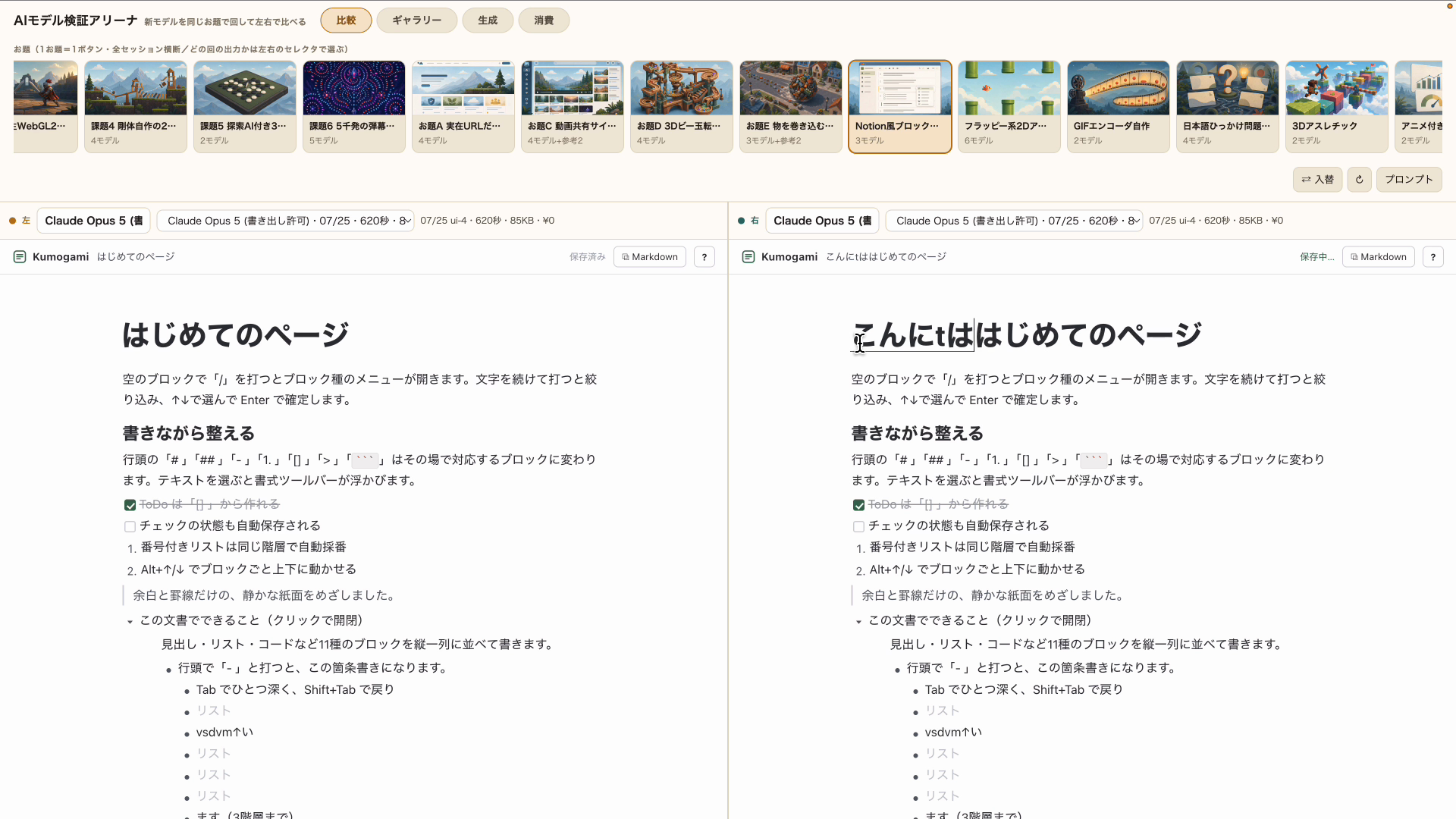Image resolution: width=1456 pixels, height=819 pixels.
Task: Select the 3Dアスレチック card
Action: pos(1337,107)
